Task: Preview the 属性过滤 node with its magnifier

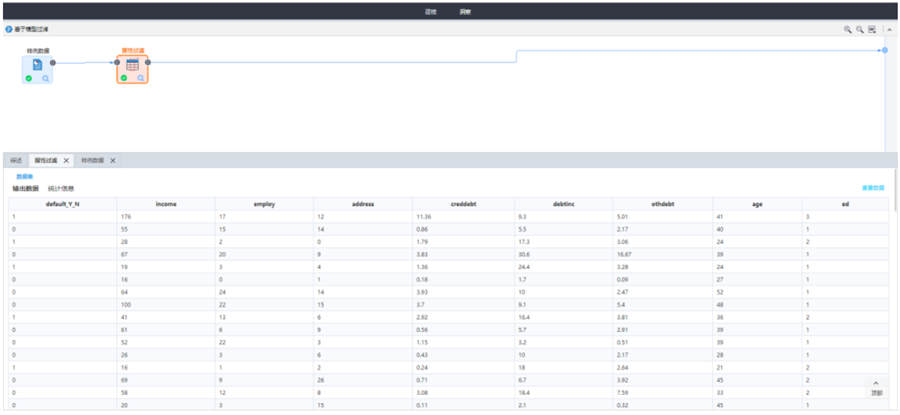Action: (140, 78)
